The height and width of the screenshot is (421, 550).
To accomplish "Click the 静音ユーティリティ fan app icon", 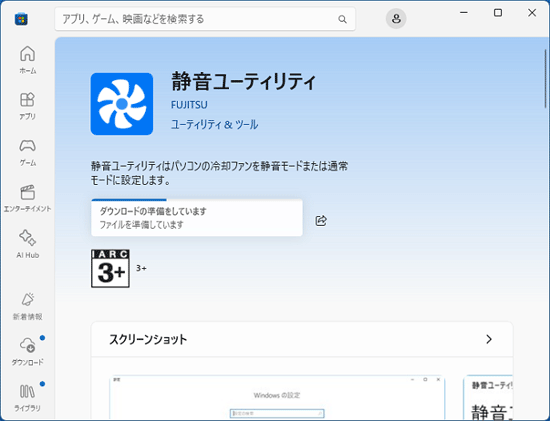I will pyautogui.click(x=122, y=104).
